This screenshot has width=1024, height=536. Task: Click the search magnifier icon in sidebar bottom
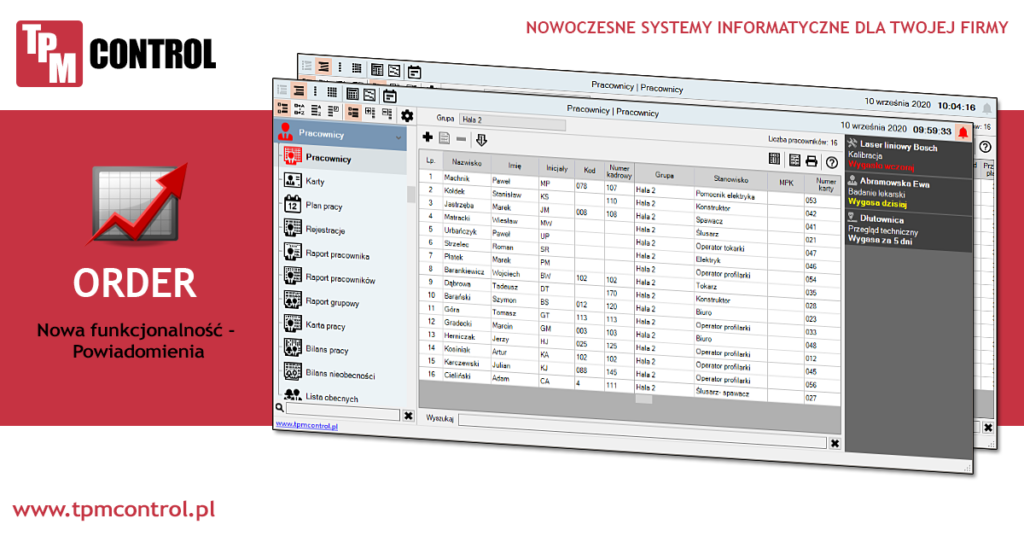(x=280, y=407)
